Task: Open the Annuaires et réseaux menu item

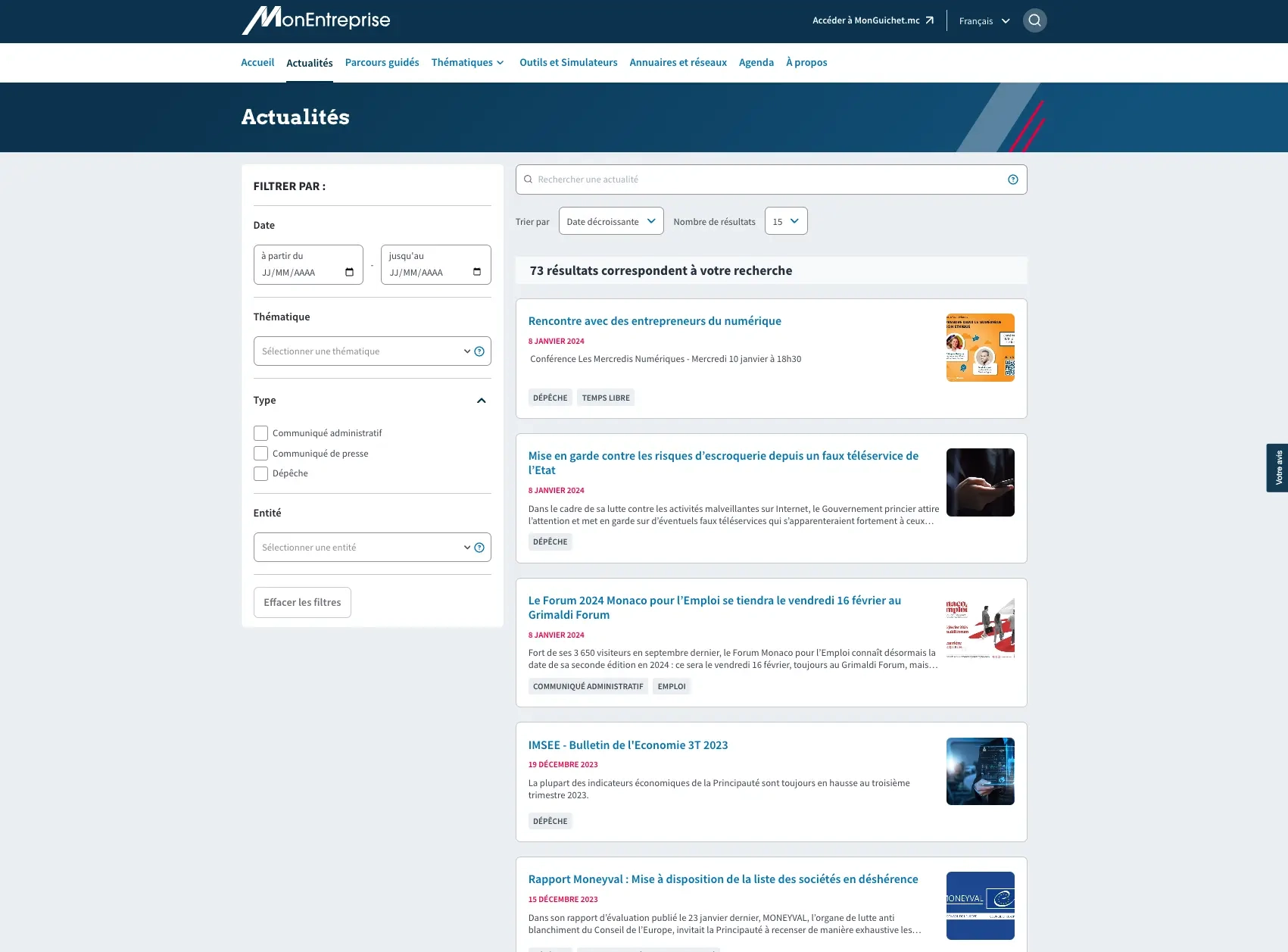Action: tap(678, 62)
